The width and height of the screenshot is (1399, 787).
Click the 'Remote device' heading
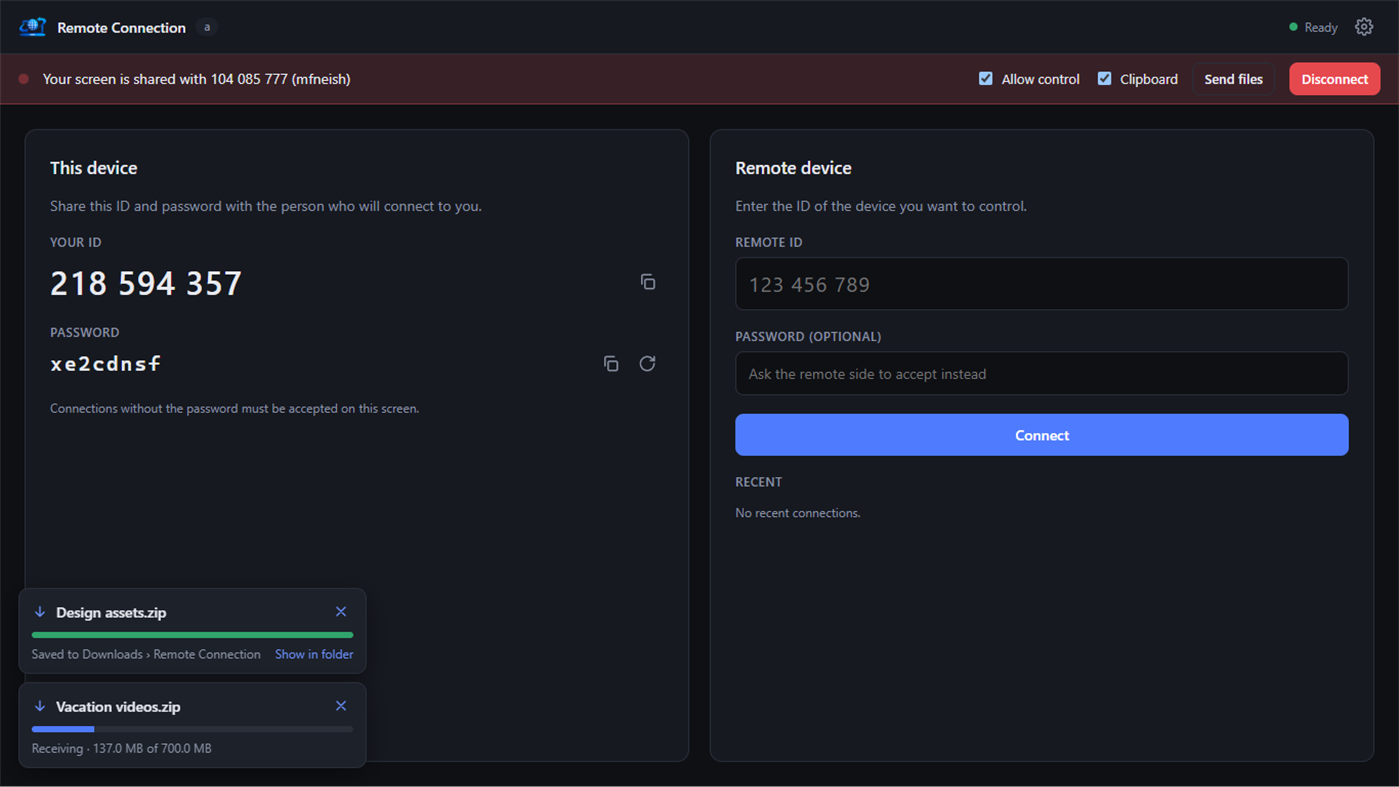click(x=793, y=168)
